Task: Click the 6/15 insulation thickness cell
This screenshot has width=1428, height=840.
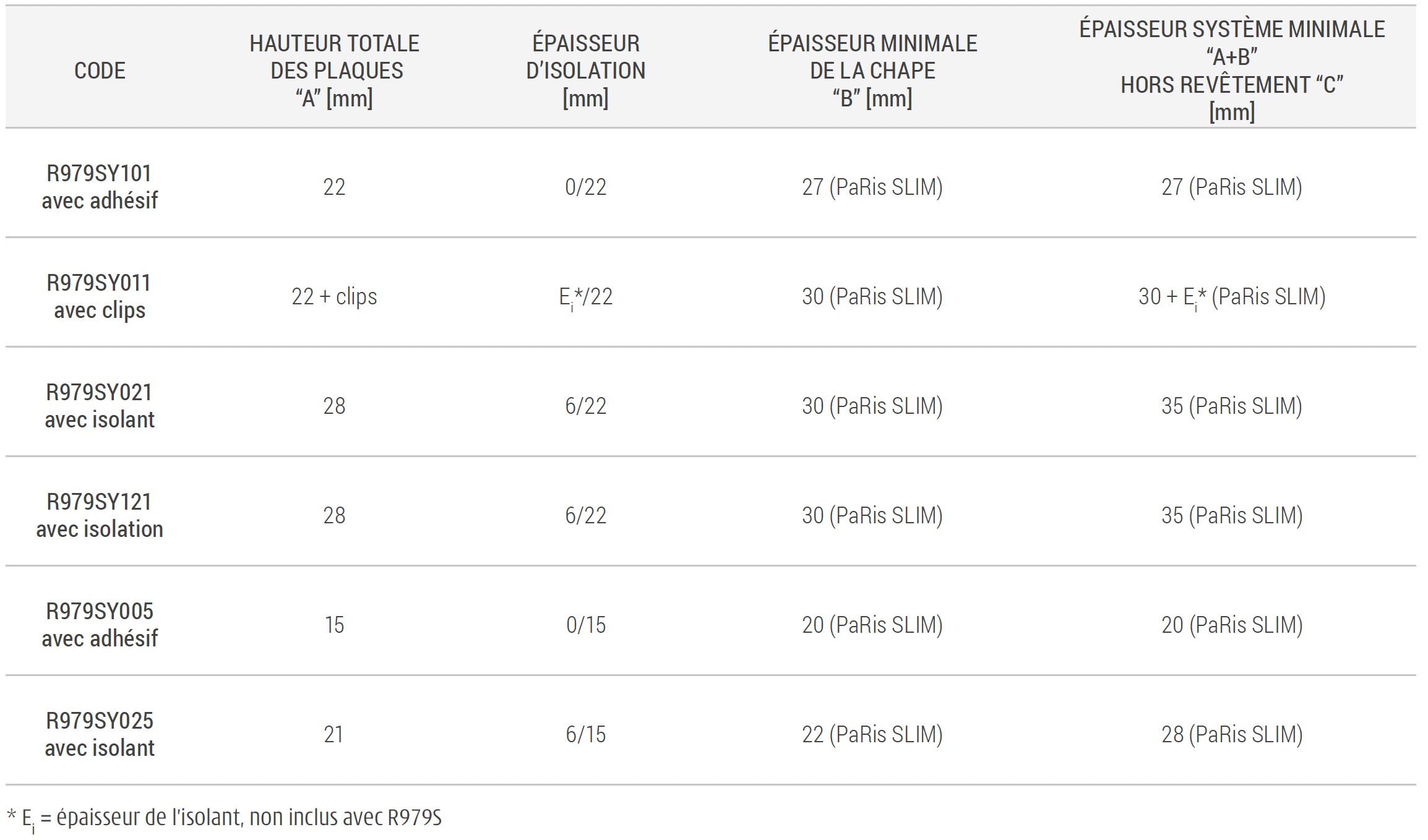Action: point(585,734)
